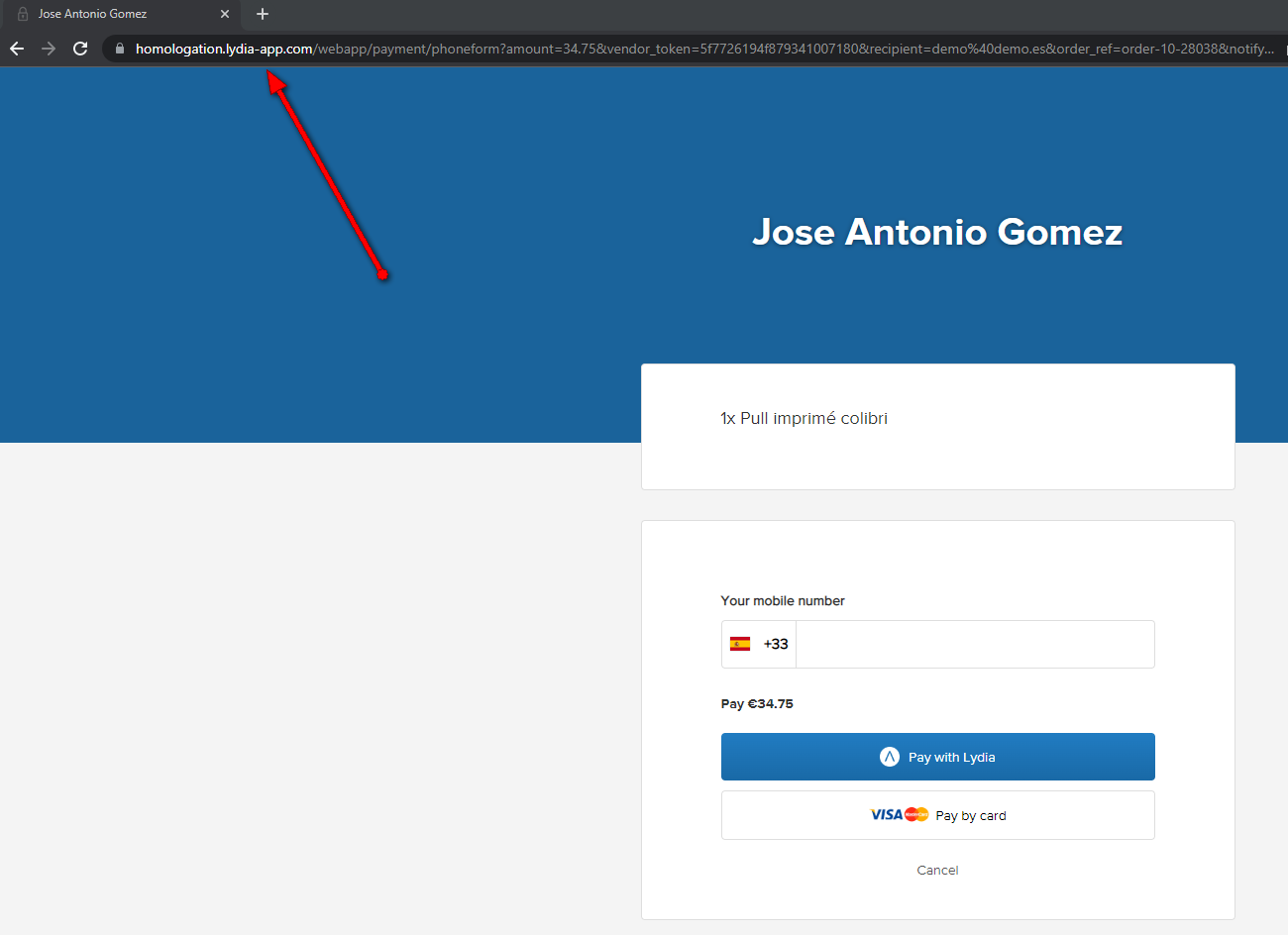
Task: Click the Pay €34.75 amount text
Action: [x=757, y=704]
